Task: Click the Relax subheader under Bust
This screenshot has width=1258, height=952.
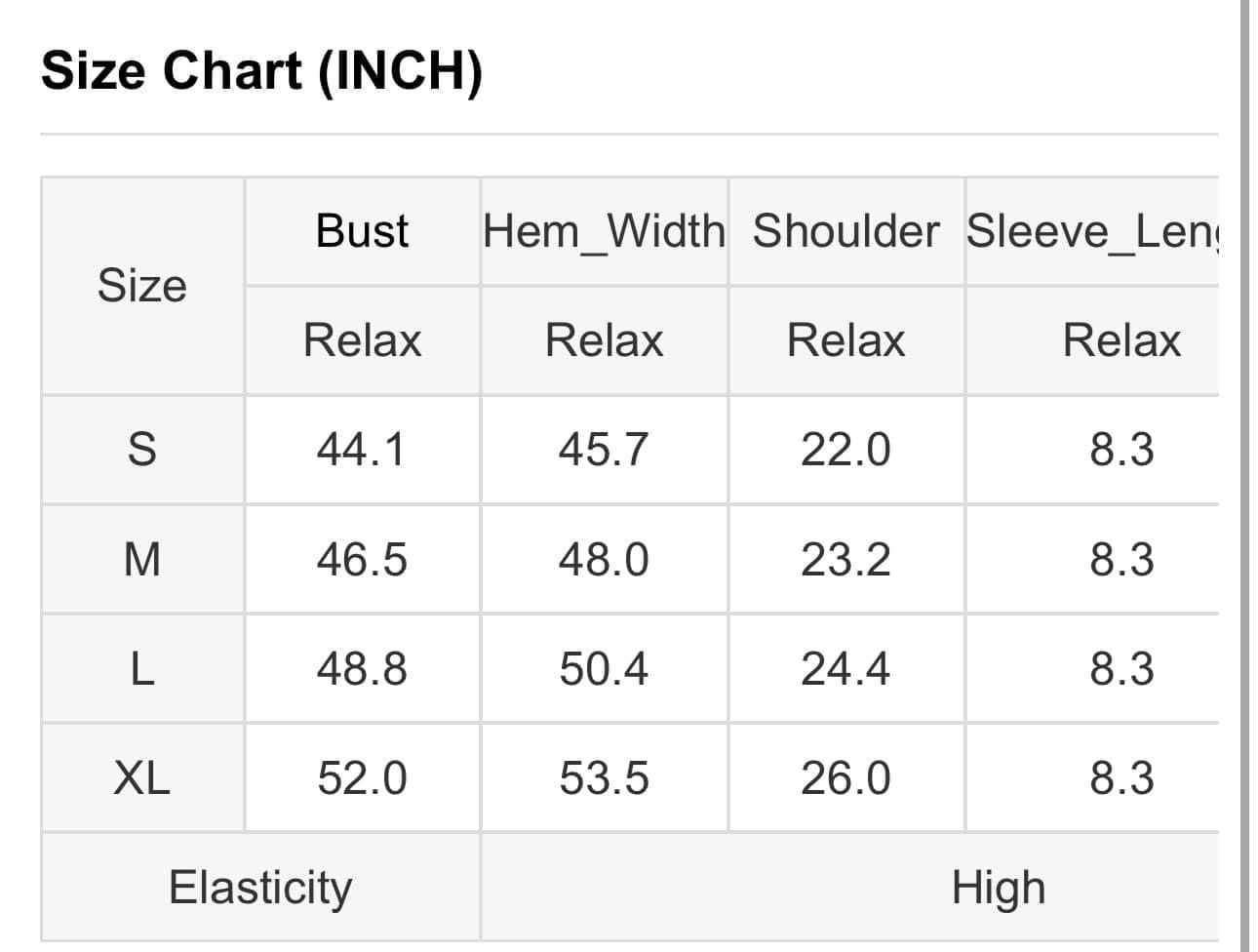Action: [362, 340]
